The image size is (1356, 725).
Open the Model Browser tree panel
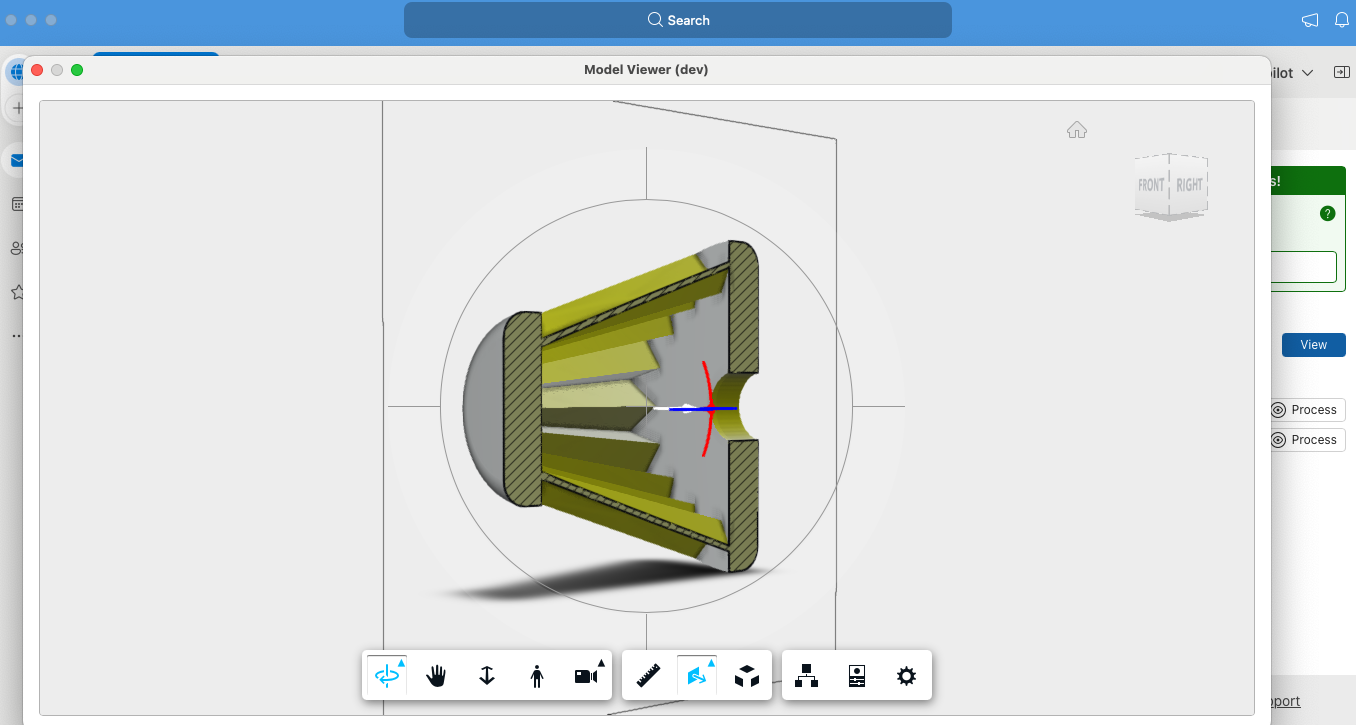click(x=806, y=676)
